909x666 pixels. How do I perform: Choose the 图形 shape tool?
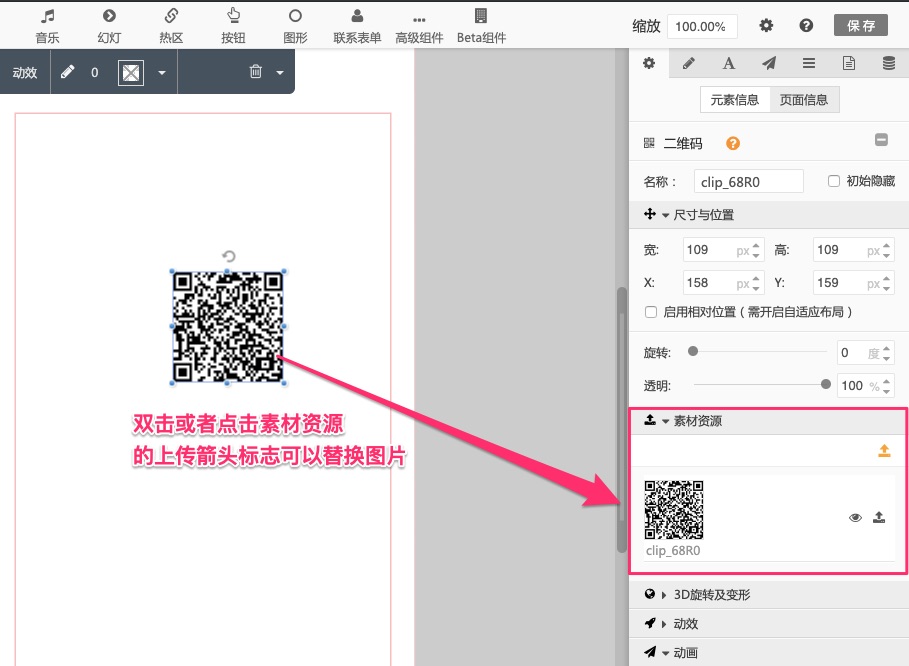(x=295, y=26)
